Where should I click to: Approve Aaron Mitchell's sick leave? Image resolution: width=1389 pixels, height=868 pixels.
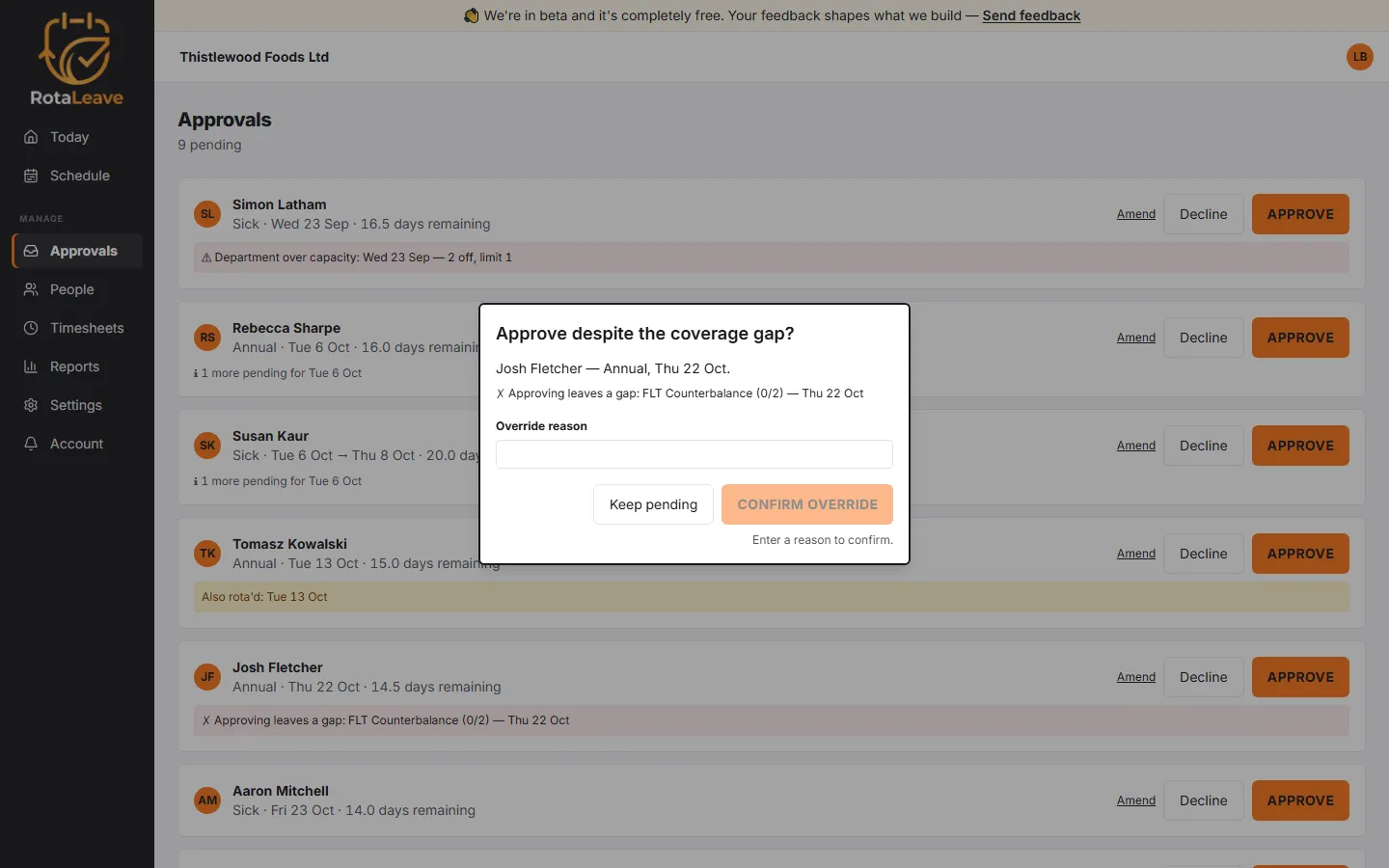coord(1300,800)
